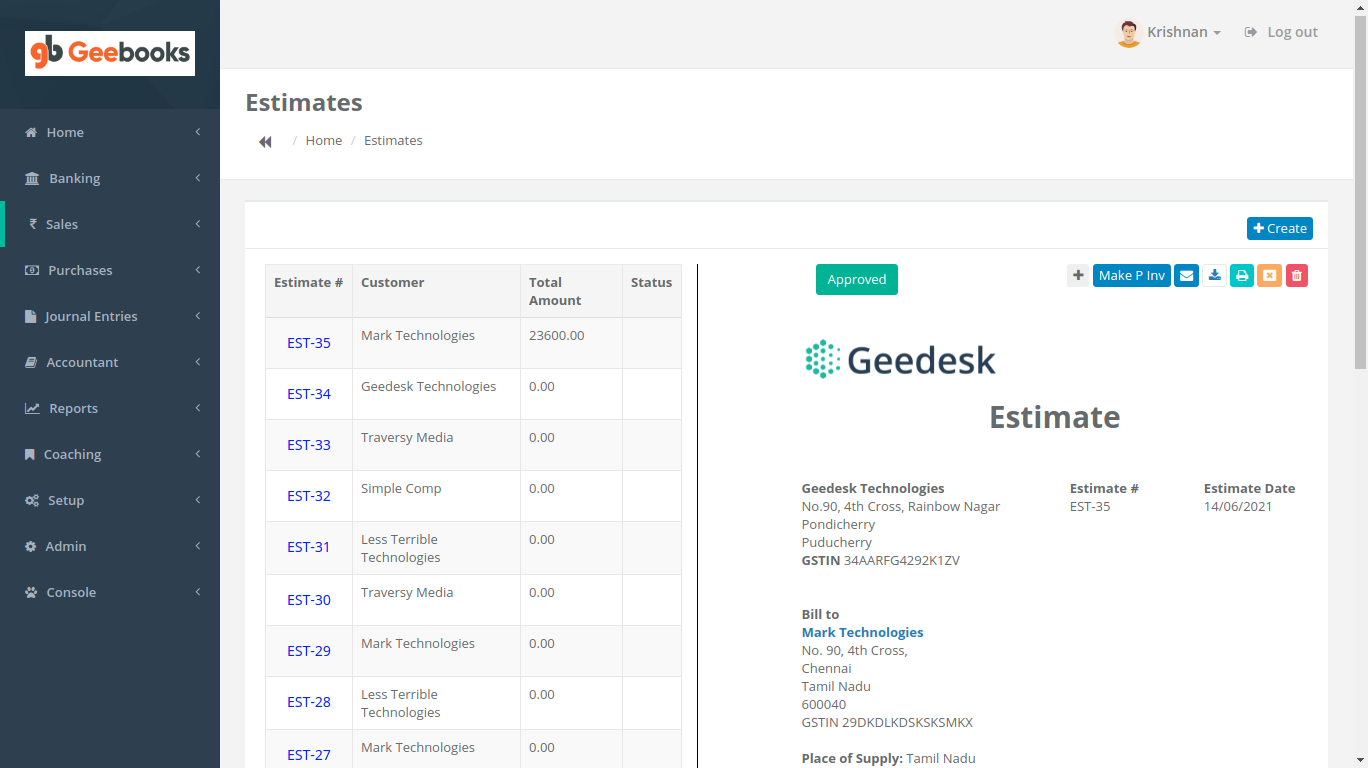Open the Banking section in the sidebar
1368x768 pixels.
tap(75, 178)
